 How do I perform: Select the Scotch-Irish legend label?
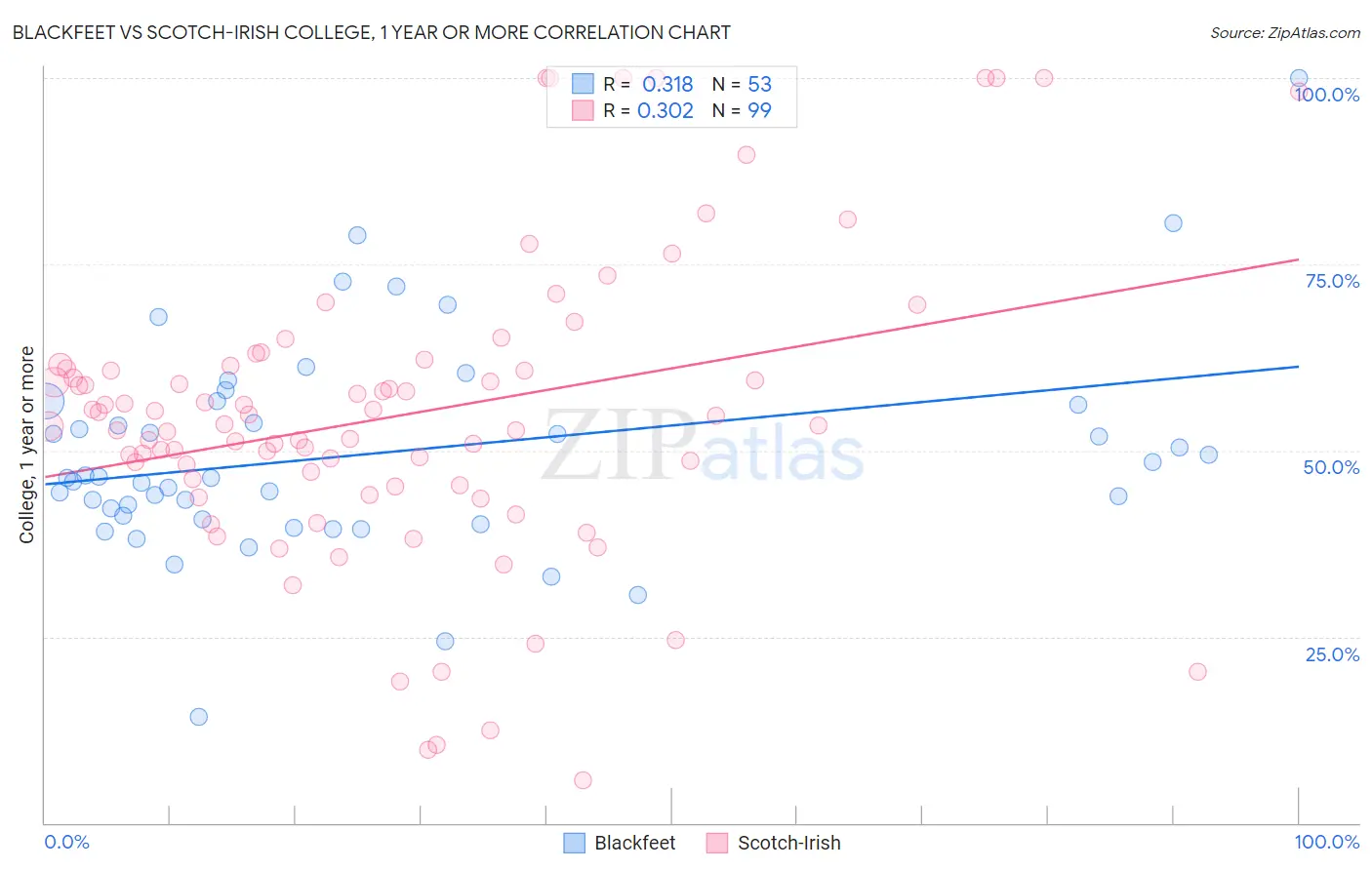point(788,843)
